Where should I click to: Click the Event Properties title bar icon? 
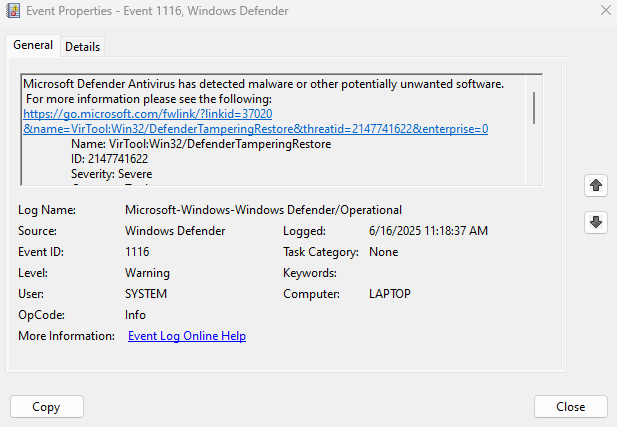[13, 11]
